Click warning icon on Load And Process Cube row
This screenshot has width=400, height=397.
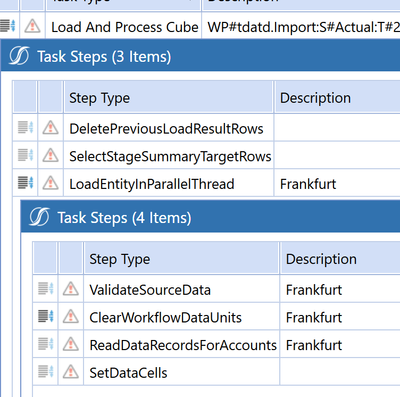click(x=32, y=26)
